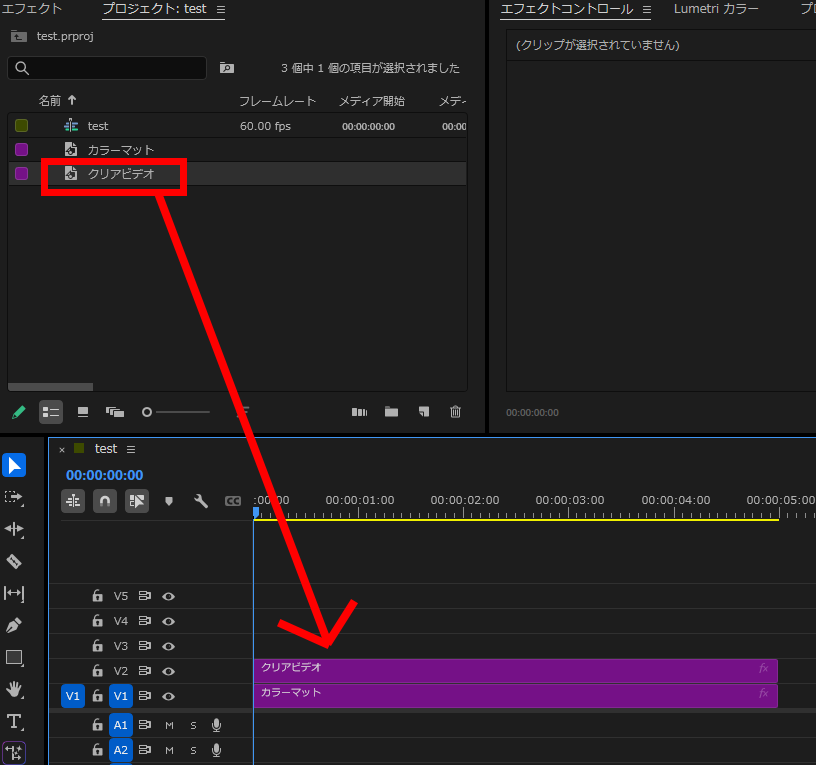Image resolution: width=816 pixels, height=765 pixels.
Task: Switch to エフェクト tab
Action: (32, 9)
